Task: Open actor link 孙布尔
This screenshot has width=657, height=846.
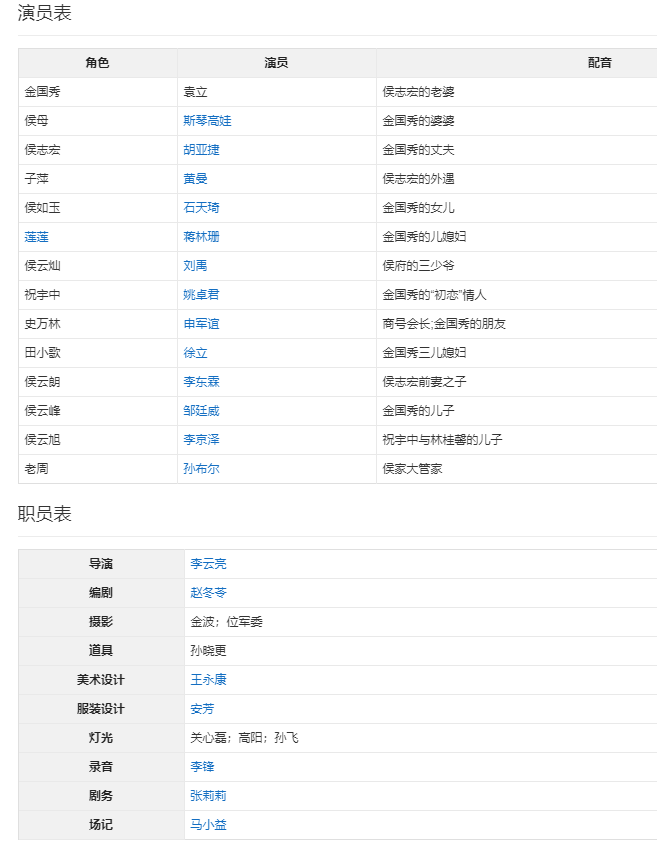Action: click(x=201, y=469)
